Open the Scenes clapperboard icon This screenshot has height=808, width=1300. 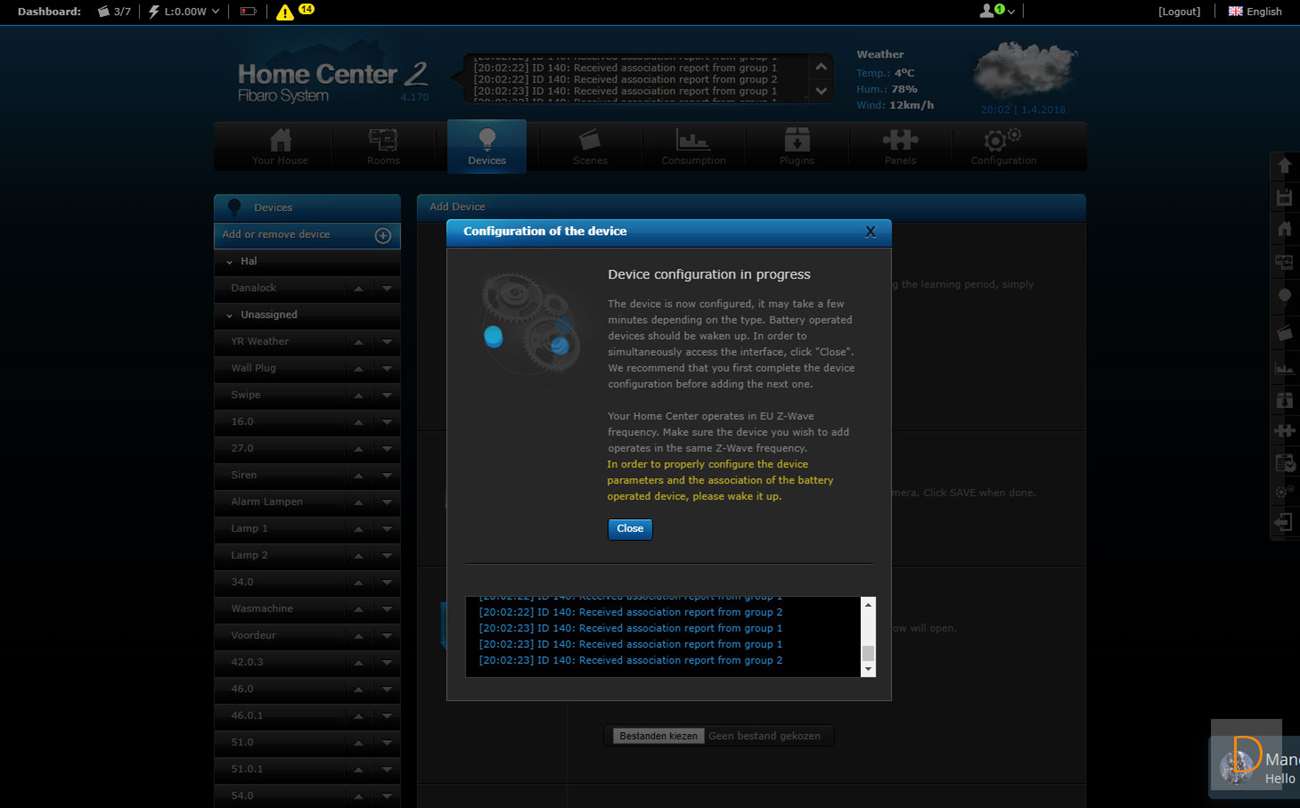point(590,140)
